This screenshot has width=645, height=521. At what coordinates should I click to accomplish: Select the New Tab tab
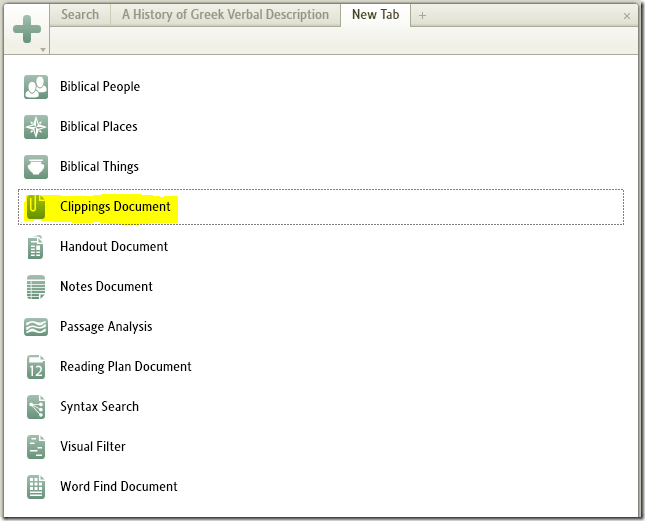[375, 15]
